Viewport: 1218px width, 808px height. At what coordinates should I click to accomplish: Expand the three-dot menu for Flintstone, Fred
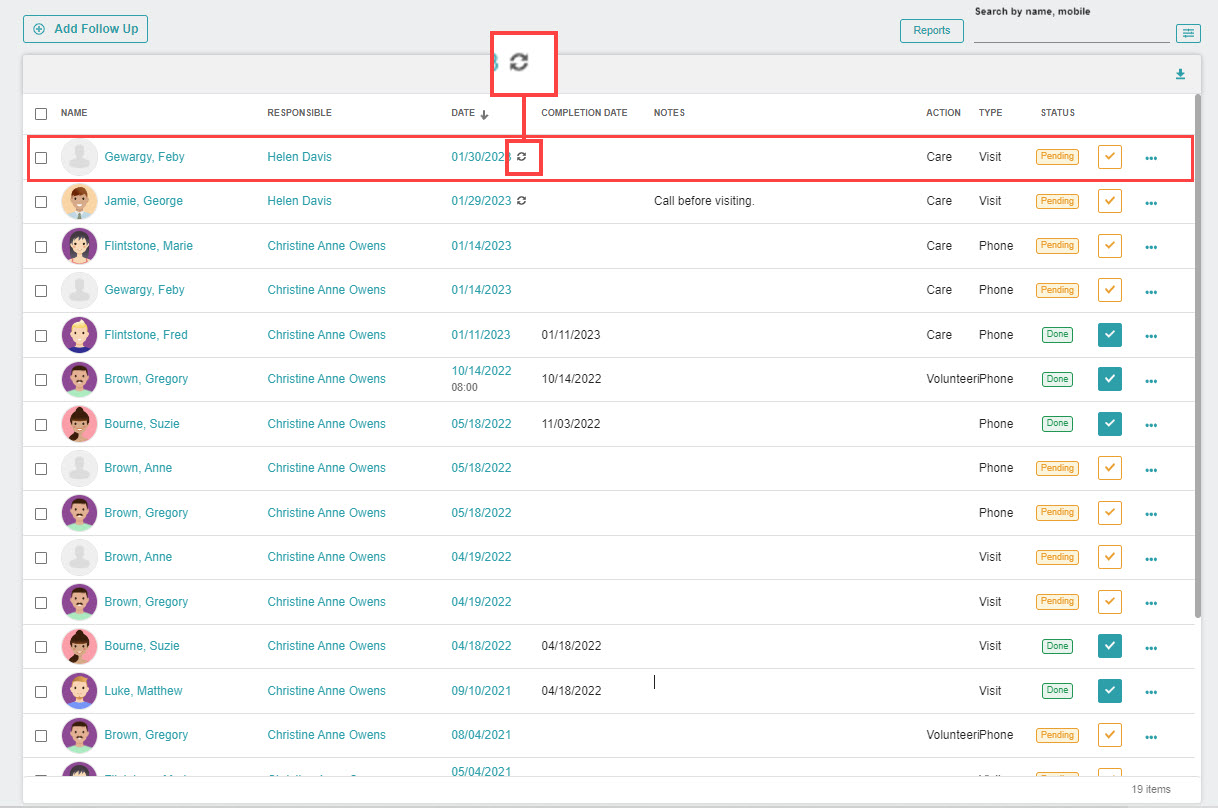pos(1151,336)
